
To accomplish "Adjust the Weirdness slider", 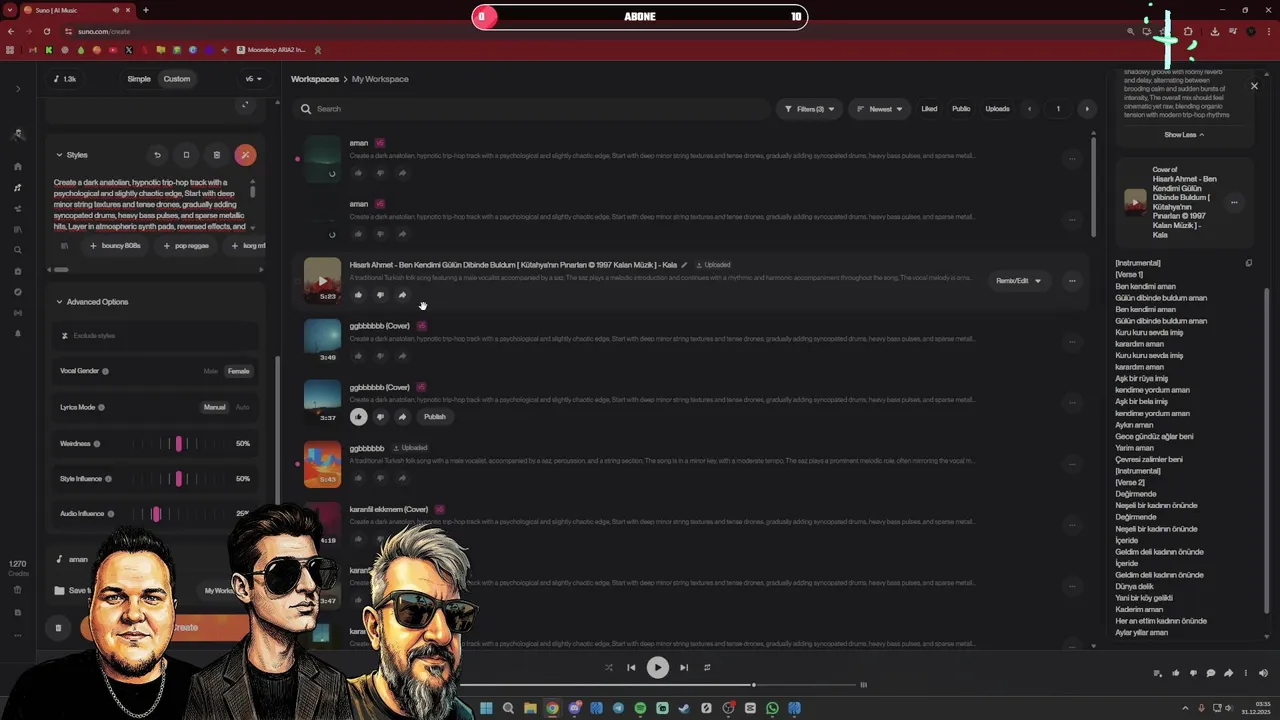I will (179, 444).
